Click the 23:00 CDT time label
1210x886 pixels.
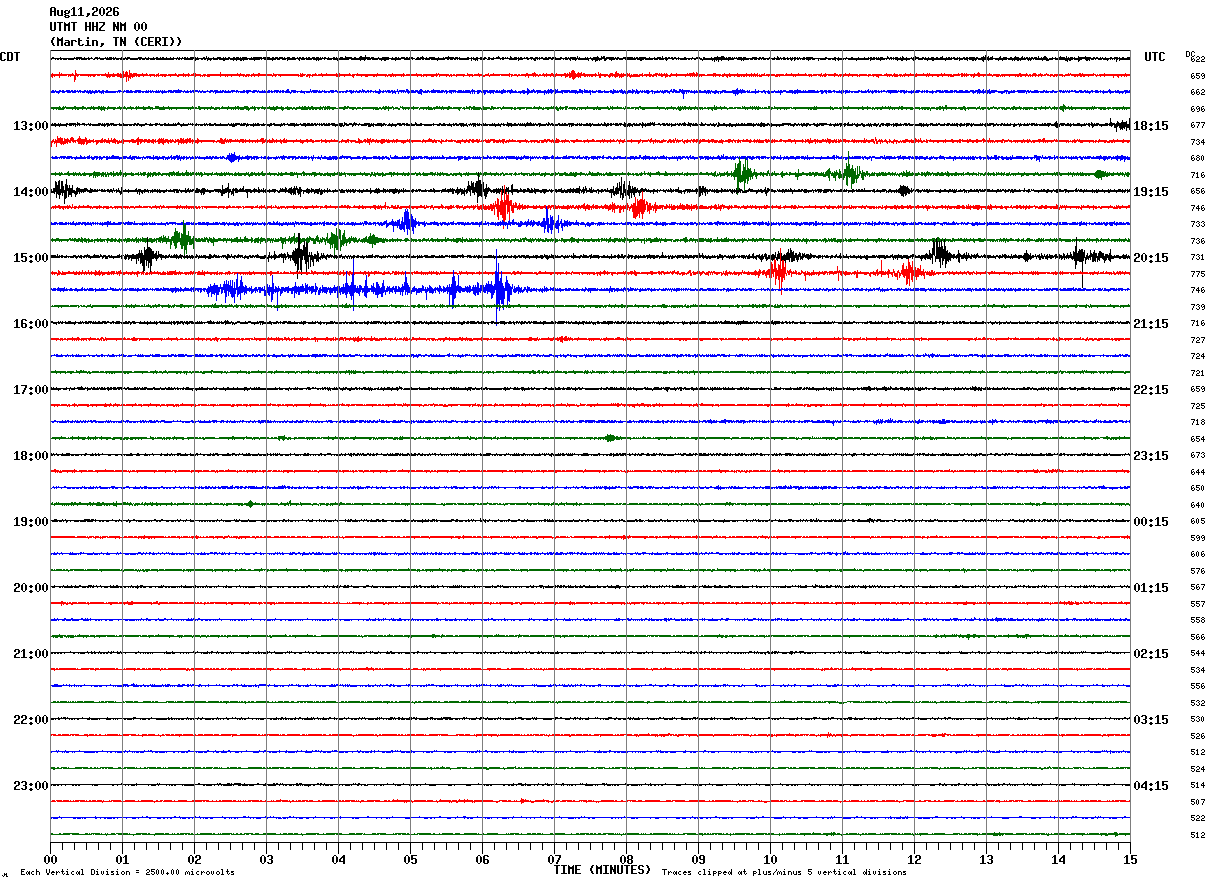tap(30, 786)
